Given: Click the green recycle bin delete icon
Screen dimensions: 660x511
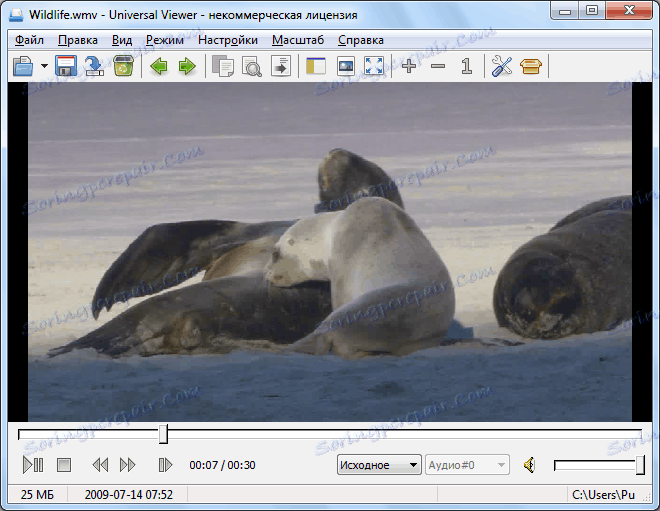Looking at the screenshot, I should pos(123,67).
